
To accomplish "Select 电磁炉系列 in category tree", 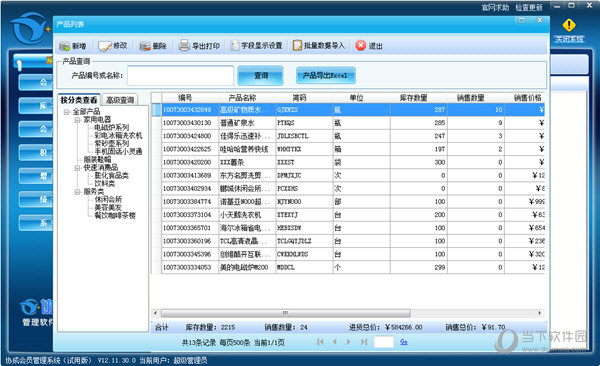I will [x=111, y=127].
